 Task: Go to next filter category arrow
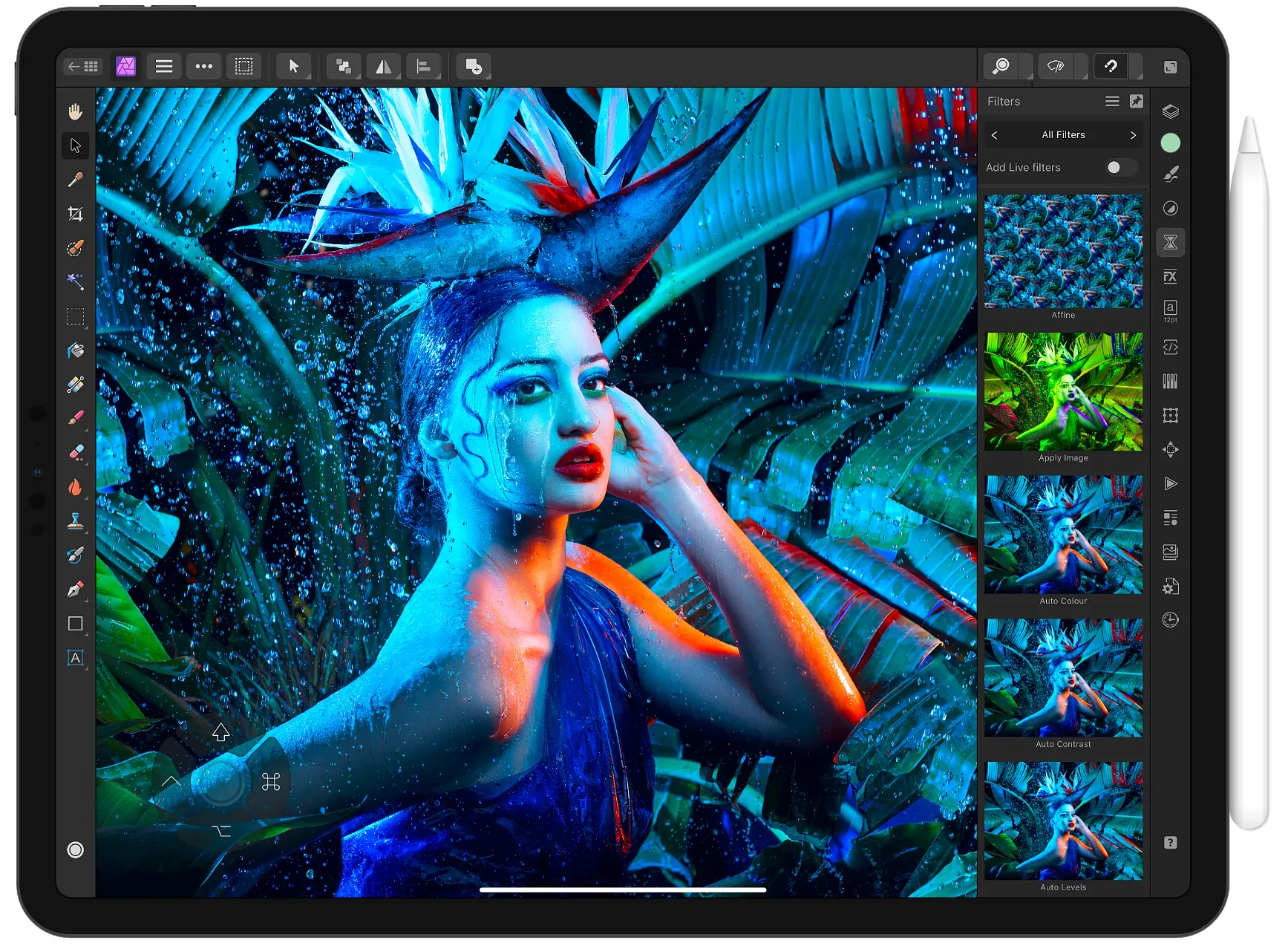click(1133, 135)
